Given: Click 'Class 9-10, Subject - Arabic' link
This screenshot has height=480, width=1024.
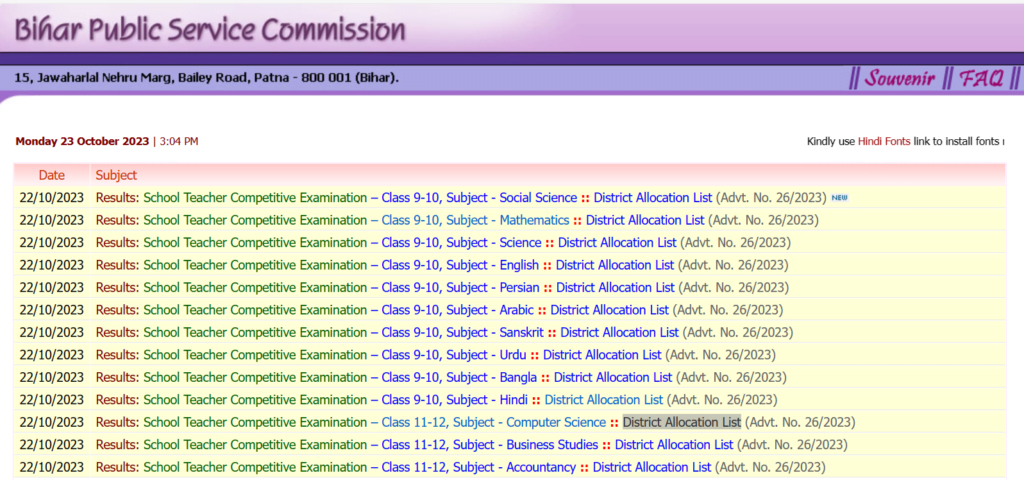Looking at the screenshot, I should (x=457, y=310).
